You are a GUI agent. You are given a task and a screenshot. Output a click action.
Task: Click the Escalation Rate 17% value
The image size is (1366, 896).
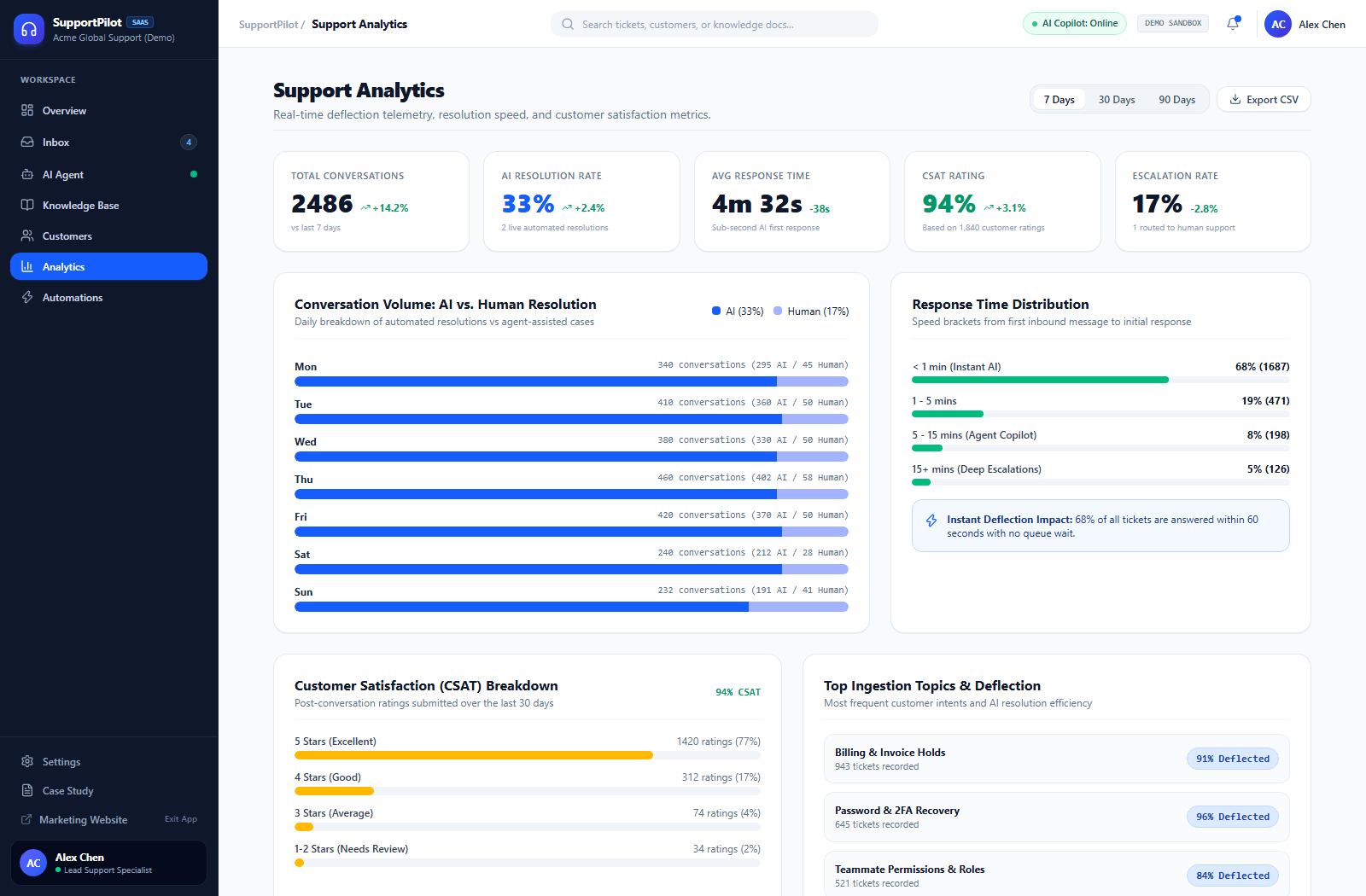click(1158, 204)
